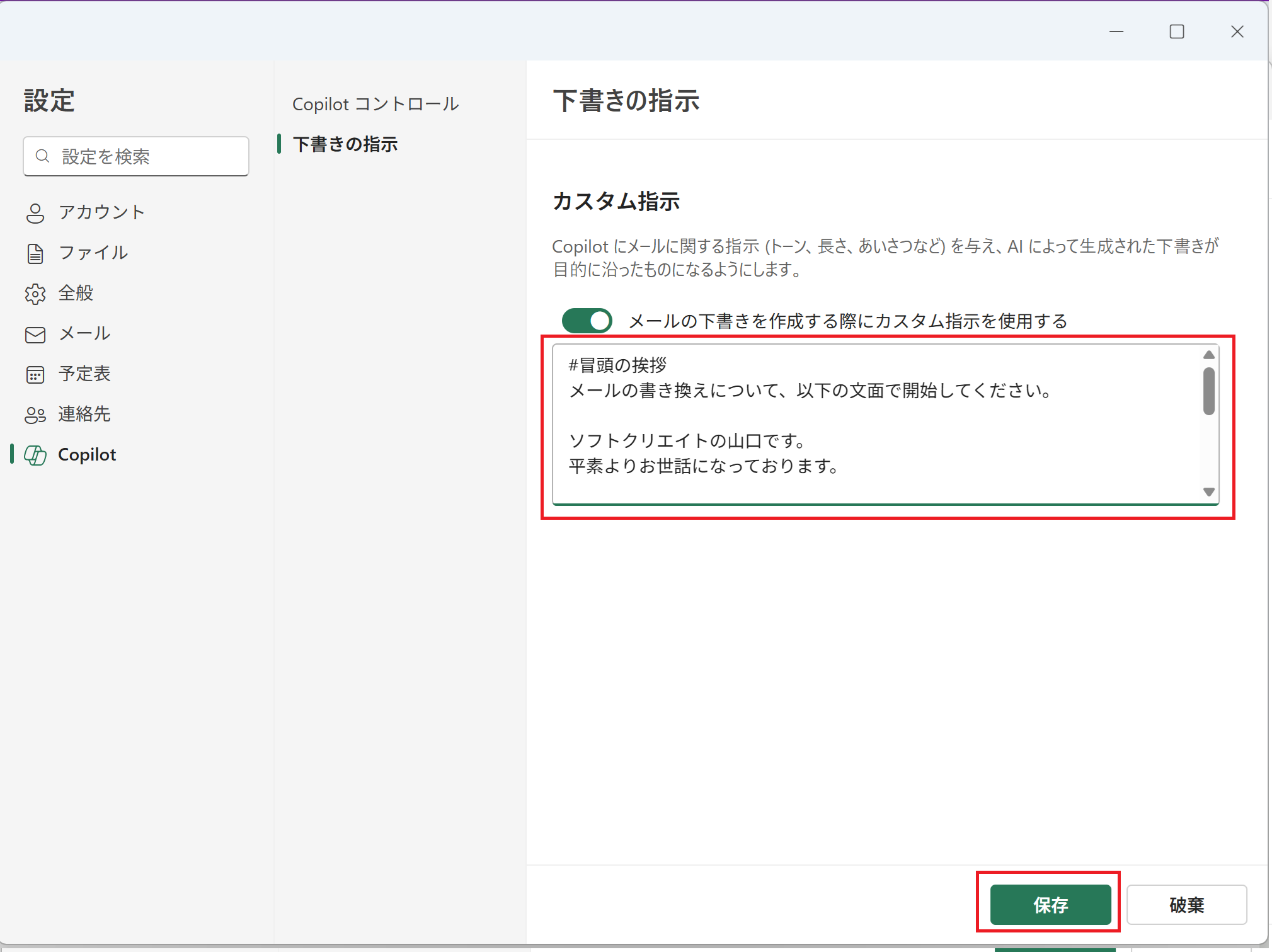Click the Copilot logo icon

(x=35, y=455)
